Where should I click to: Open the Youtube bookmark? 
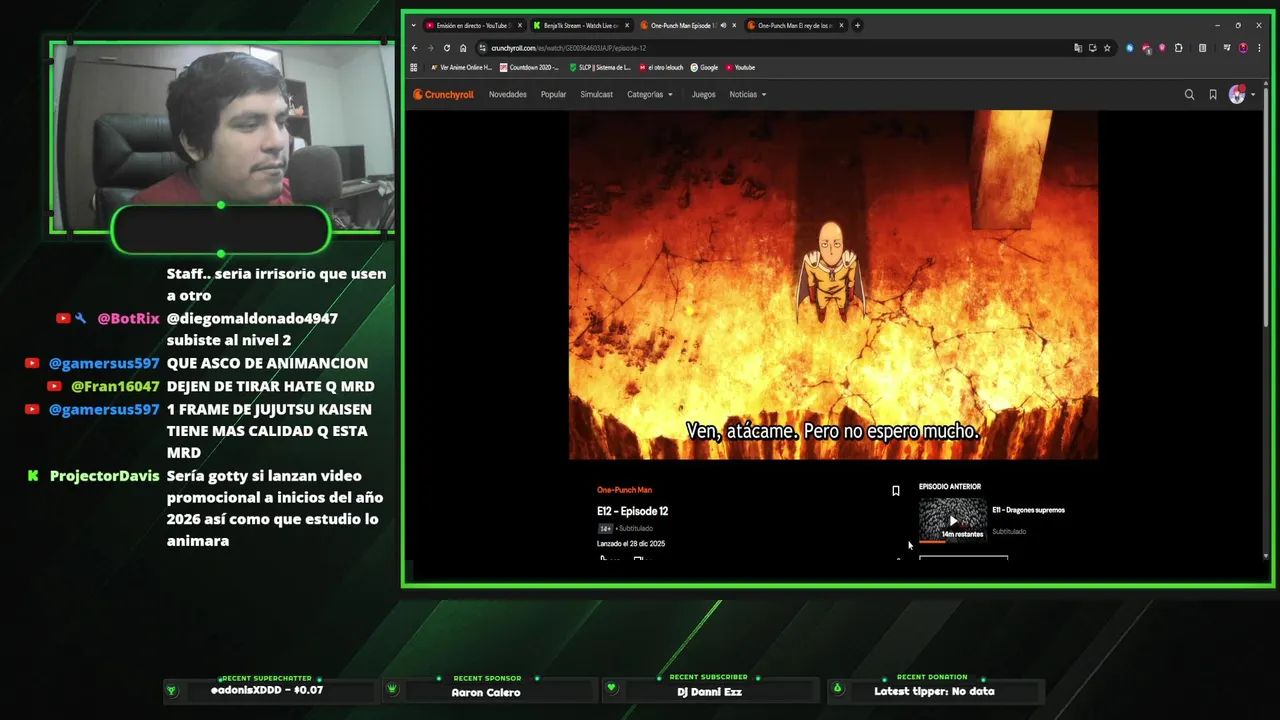tap(740, 67)
